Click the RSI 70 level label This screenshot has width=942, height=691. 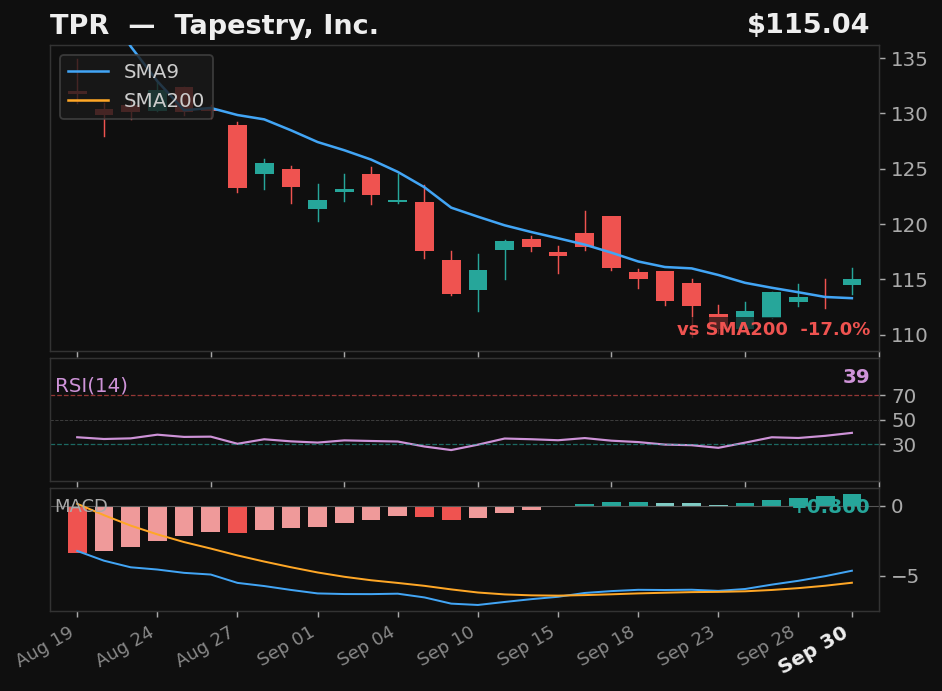[x=904, y=396]
